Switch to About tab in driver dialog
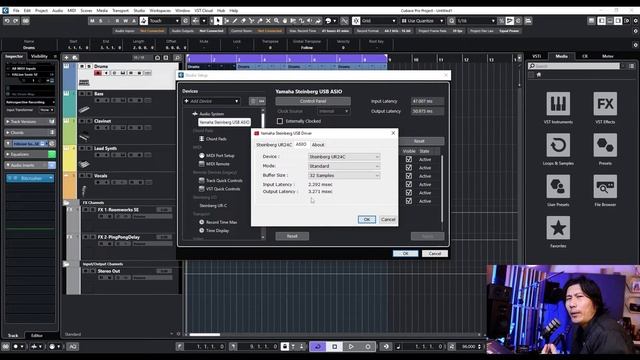The image size is (640, 360). pyautogui.click(x=318, y=145)
